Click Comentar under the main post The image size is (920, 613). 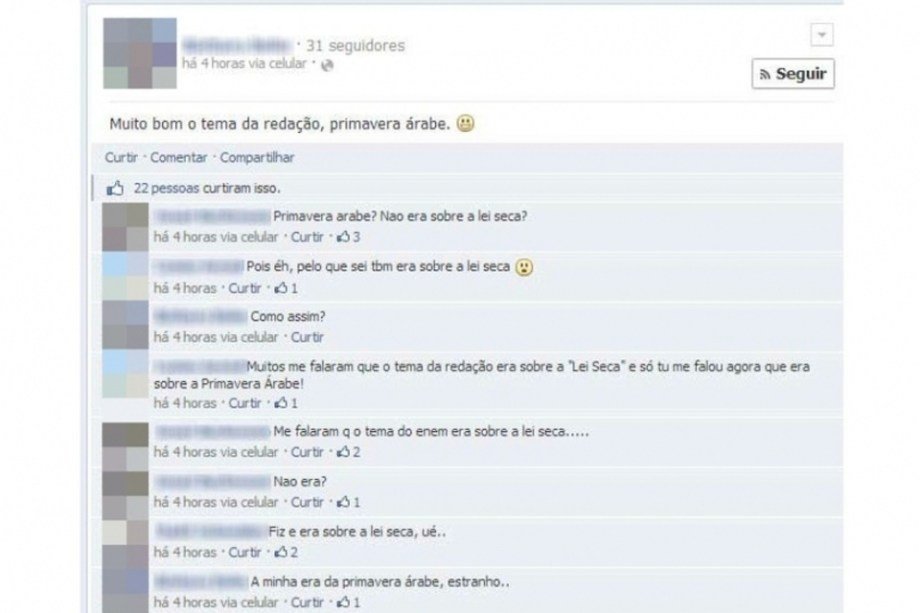[x=178, y=158]
